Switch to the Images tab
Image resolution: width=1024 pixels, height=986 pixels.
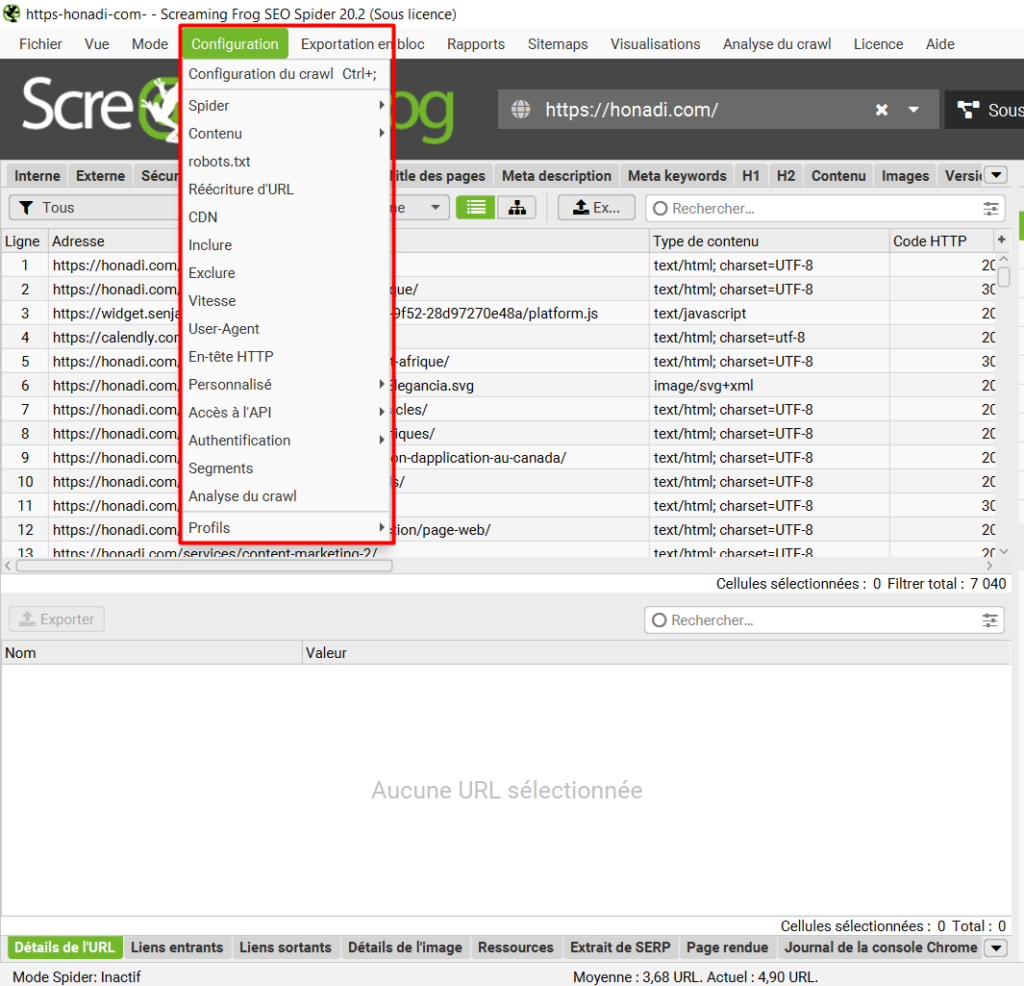[x=905, y=176]
